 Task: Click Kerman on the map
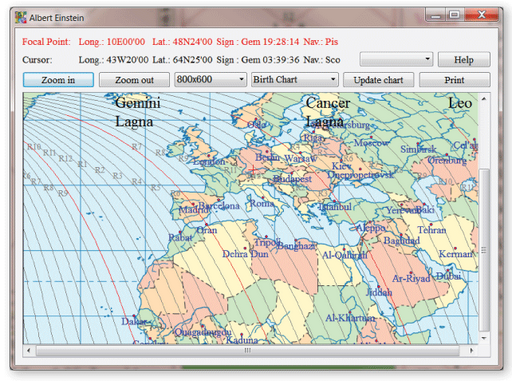tap(456, 254)
